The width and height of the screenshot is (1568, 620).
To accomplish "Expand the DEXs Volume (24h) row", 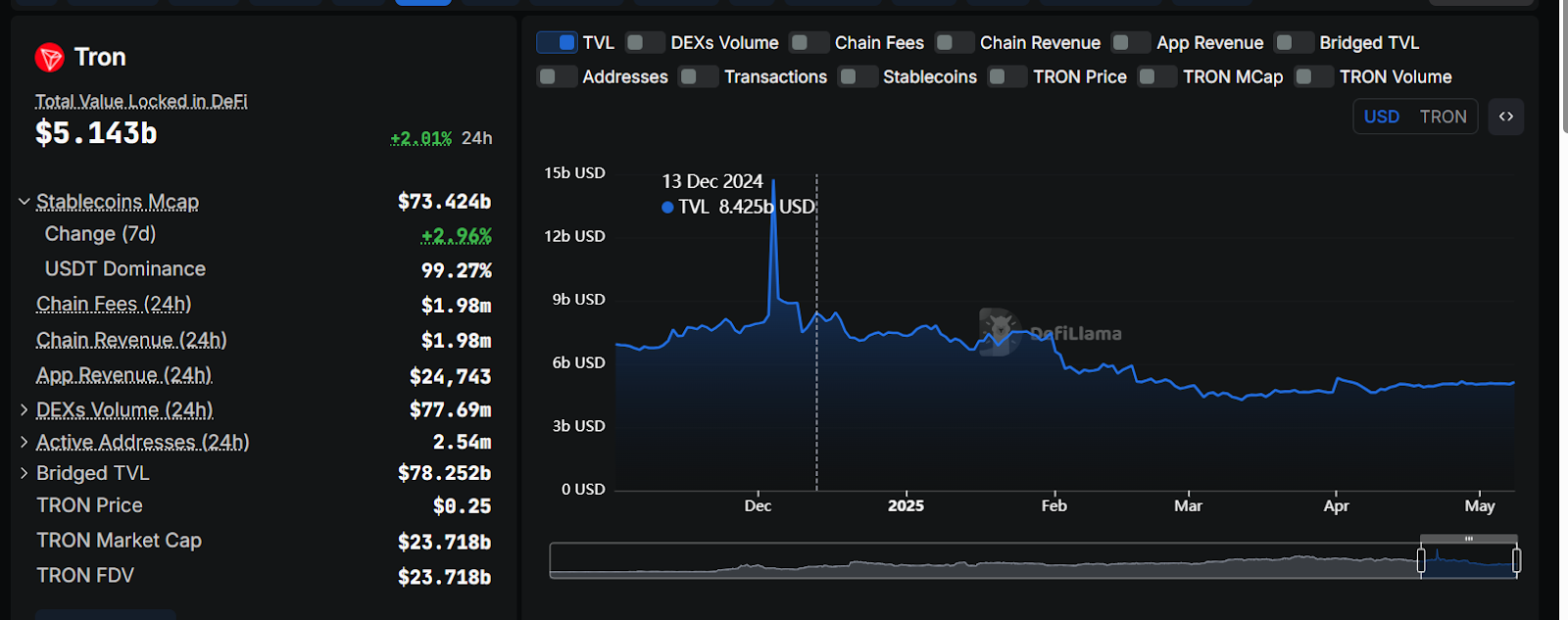I will point(24,409).
